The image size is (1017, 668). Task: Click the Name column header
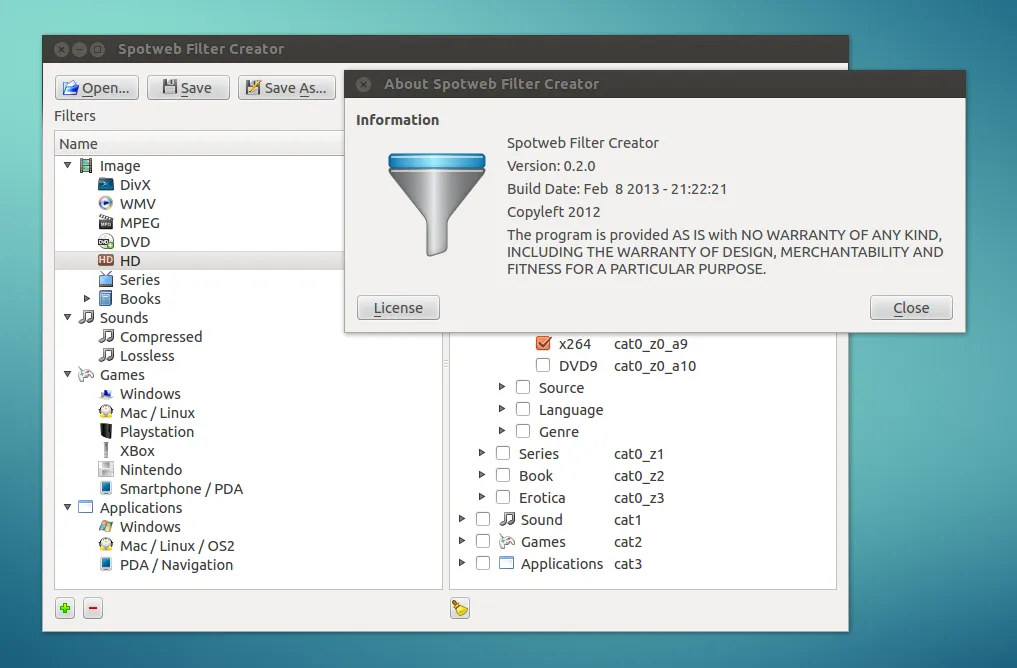tap(78, 143)
